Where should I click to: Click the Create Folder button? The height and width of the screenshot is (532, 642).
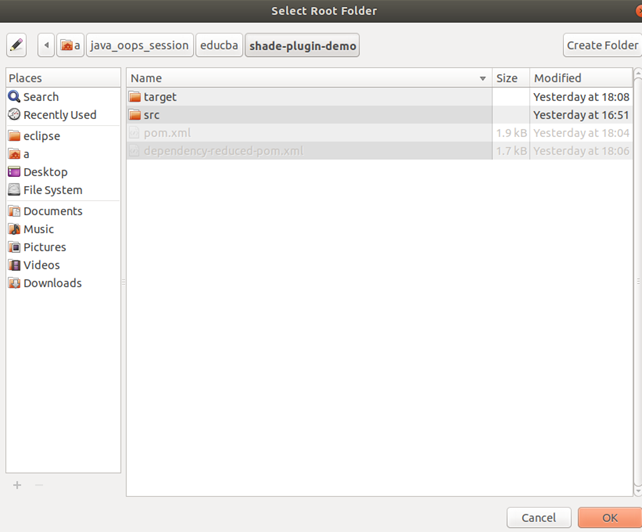pyautogui.click(x=602, y=45)
